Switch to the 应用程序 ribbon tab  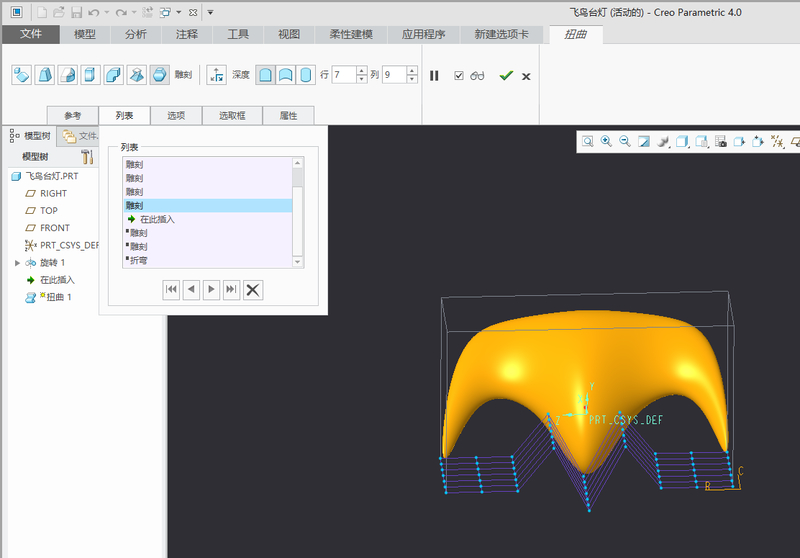(x=423, y=34)
